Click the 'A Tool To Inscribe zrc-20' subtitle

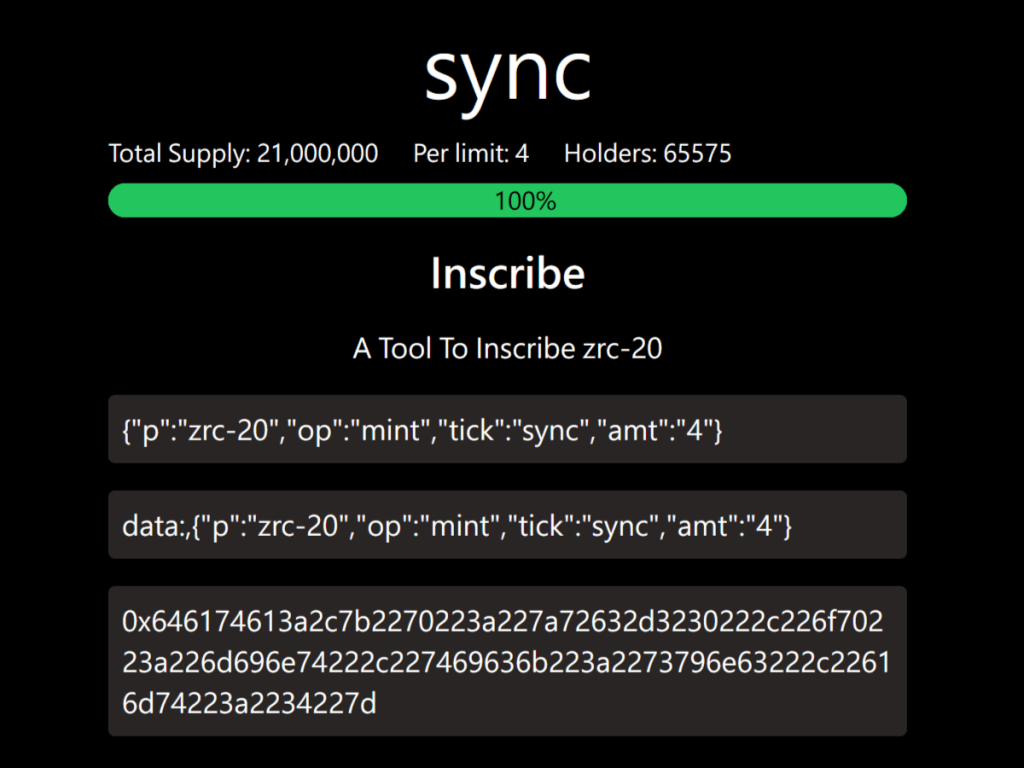(507, 349)
